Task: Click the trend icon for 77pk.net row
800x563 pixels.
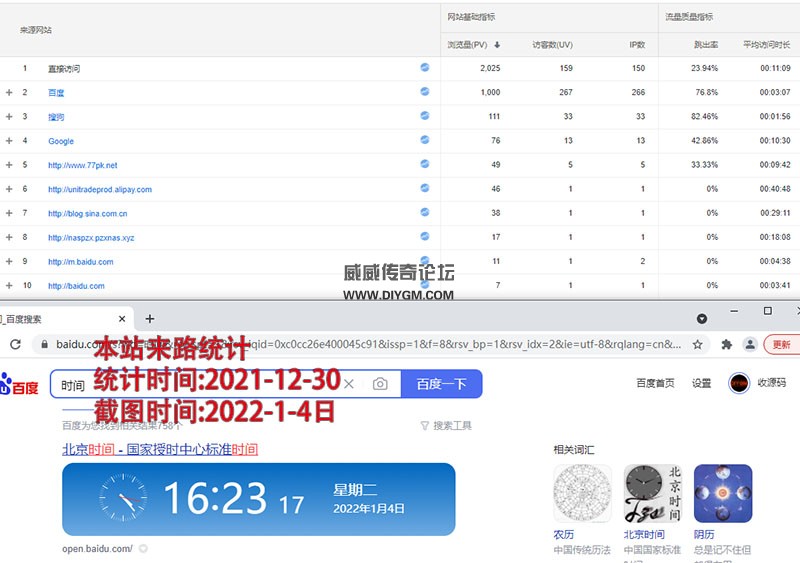Action: point(424,164)
